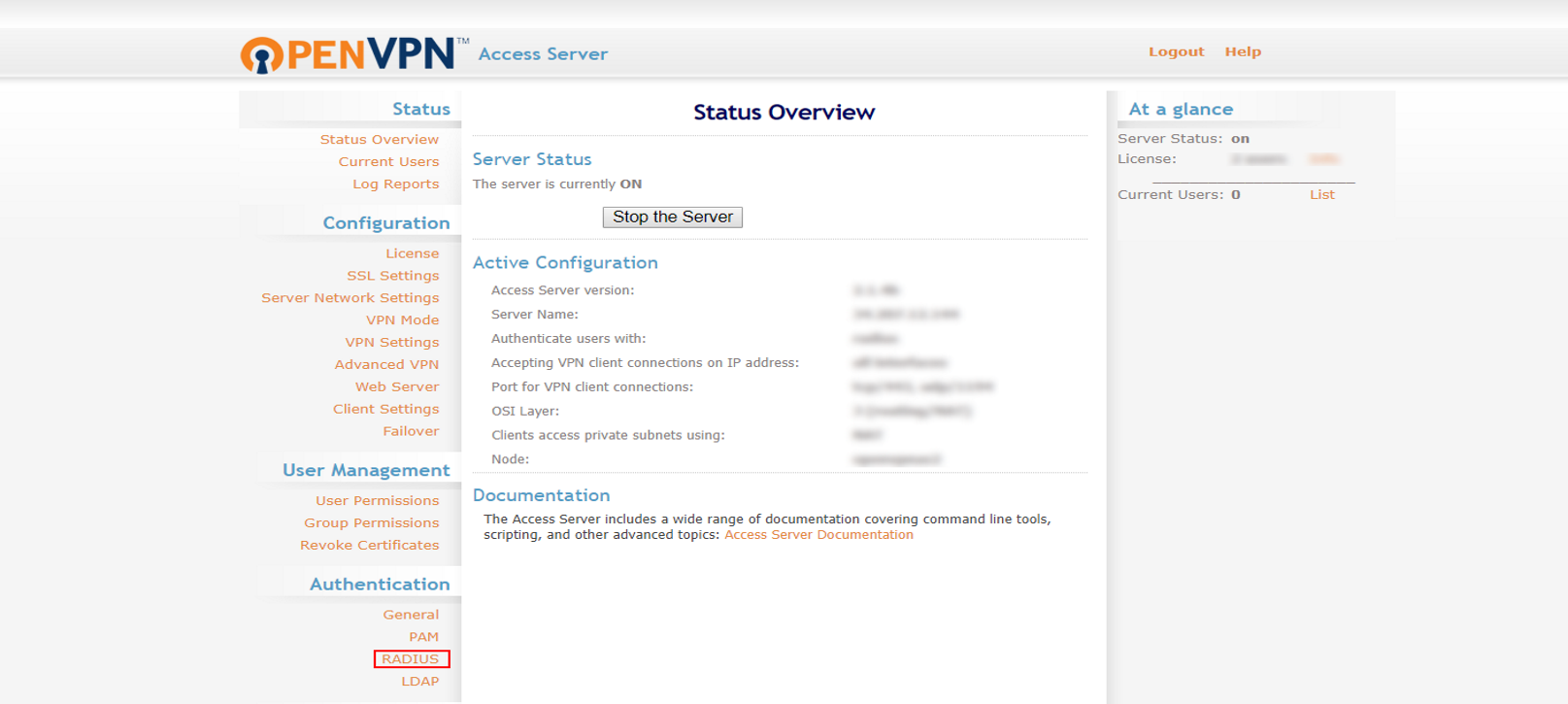Open Client Settings
This screenshot has height=704, width=1568.
[386, 410]
